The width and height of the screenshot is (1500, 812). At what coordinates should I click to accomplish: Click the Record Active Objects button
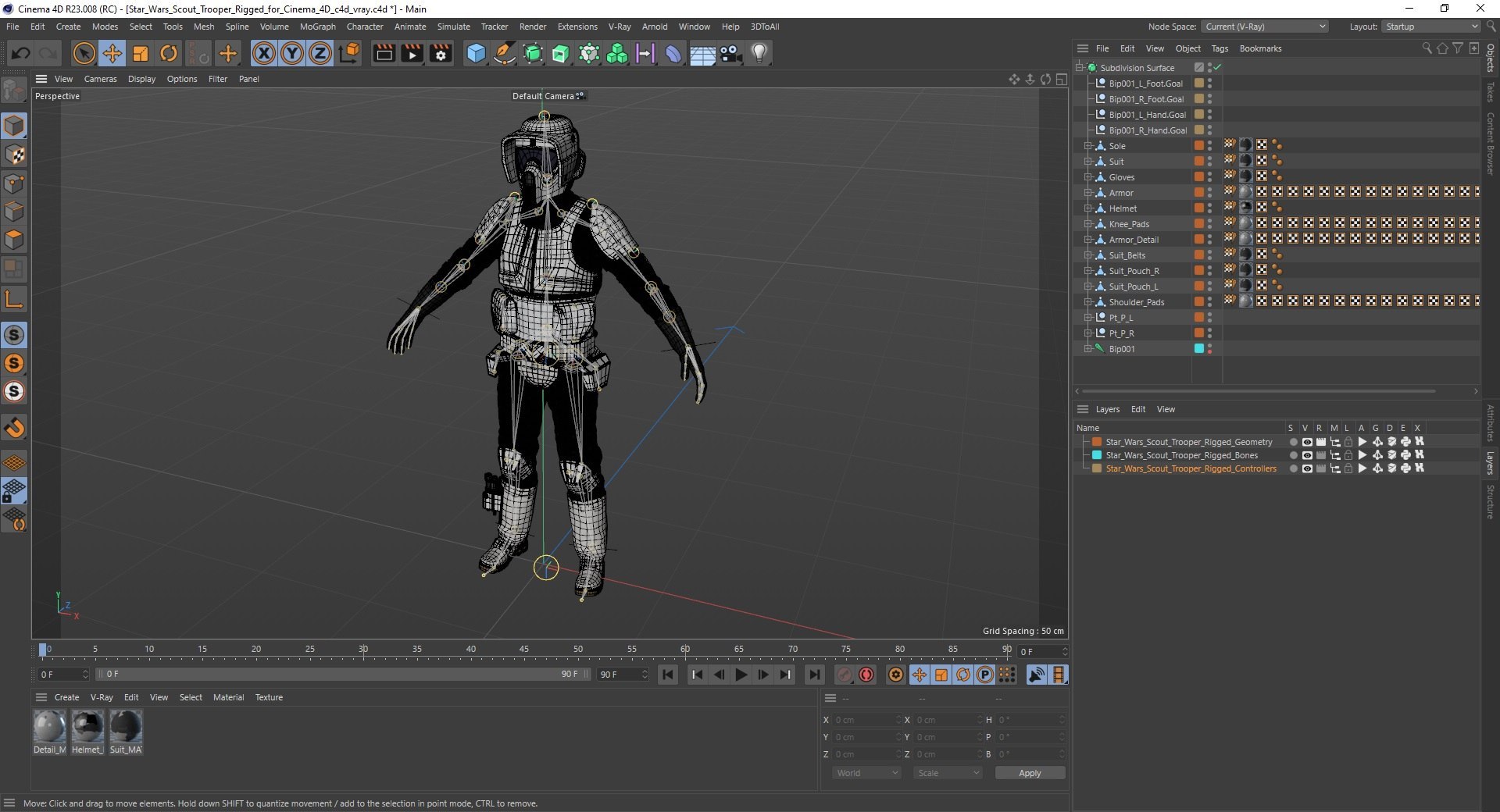[845, 675]
